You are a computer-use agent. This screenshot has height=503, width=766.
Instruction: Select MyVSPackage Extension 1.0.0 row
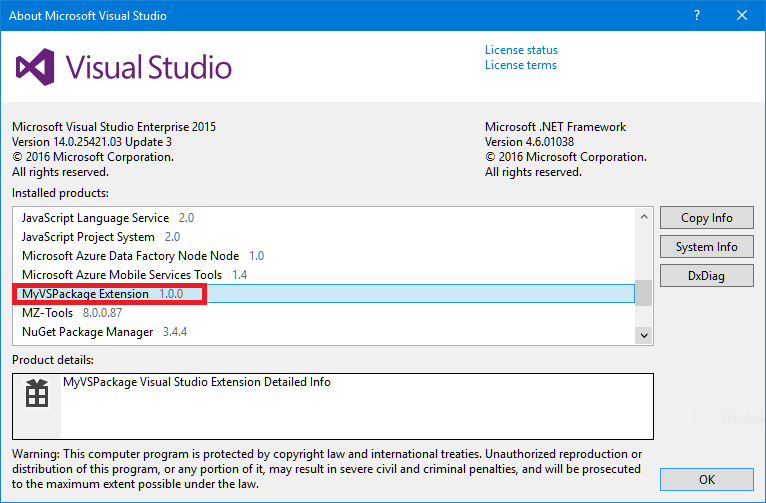tap(324, 294)
